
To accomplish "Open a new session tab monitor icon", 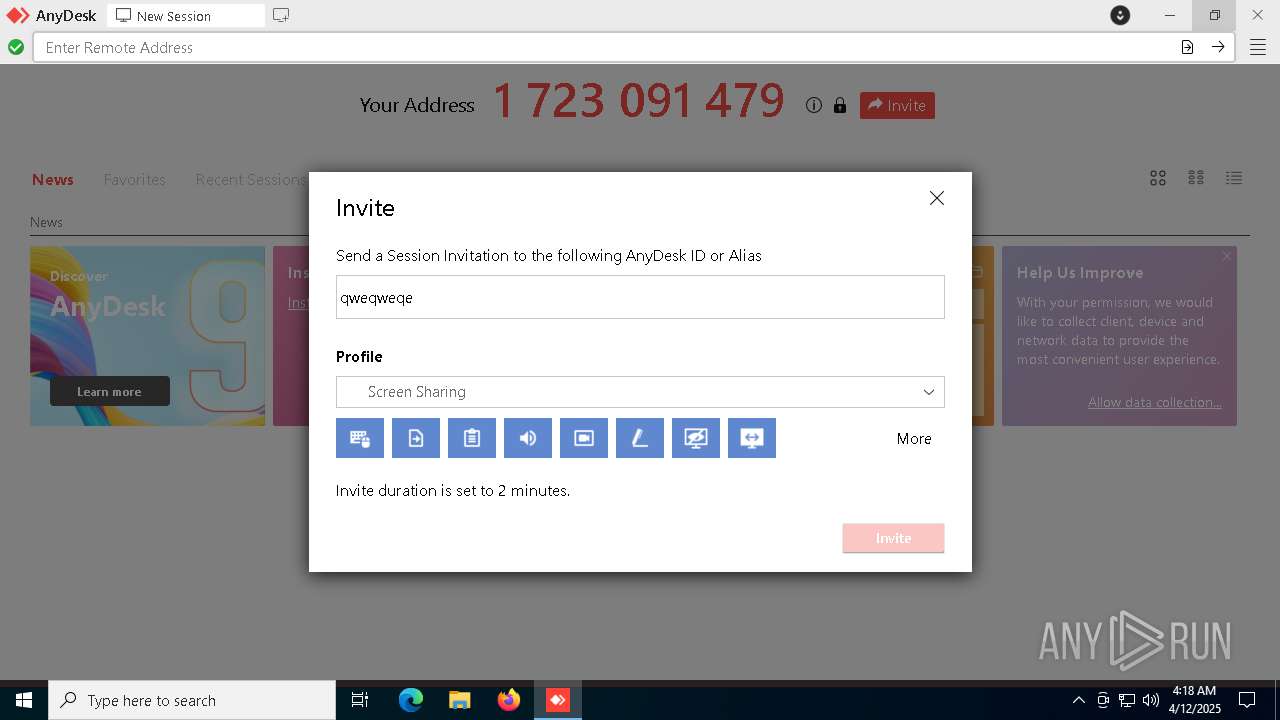I will coord(281,15).
